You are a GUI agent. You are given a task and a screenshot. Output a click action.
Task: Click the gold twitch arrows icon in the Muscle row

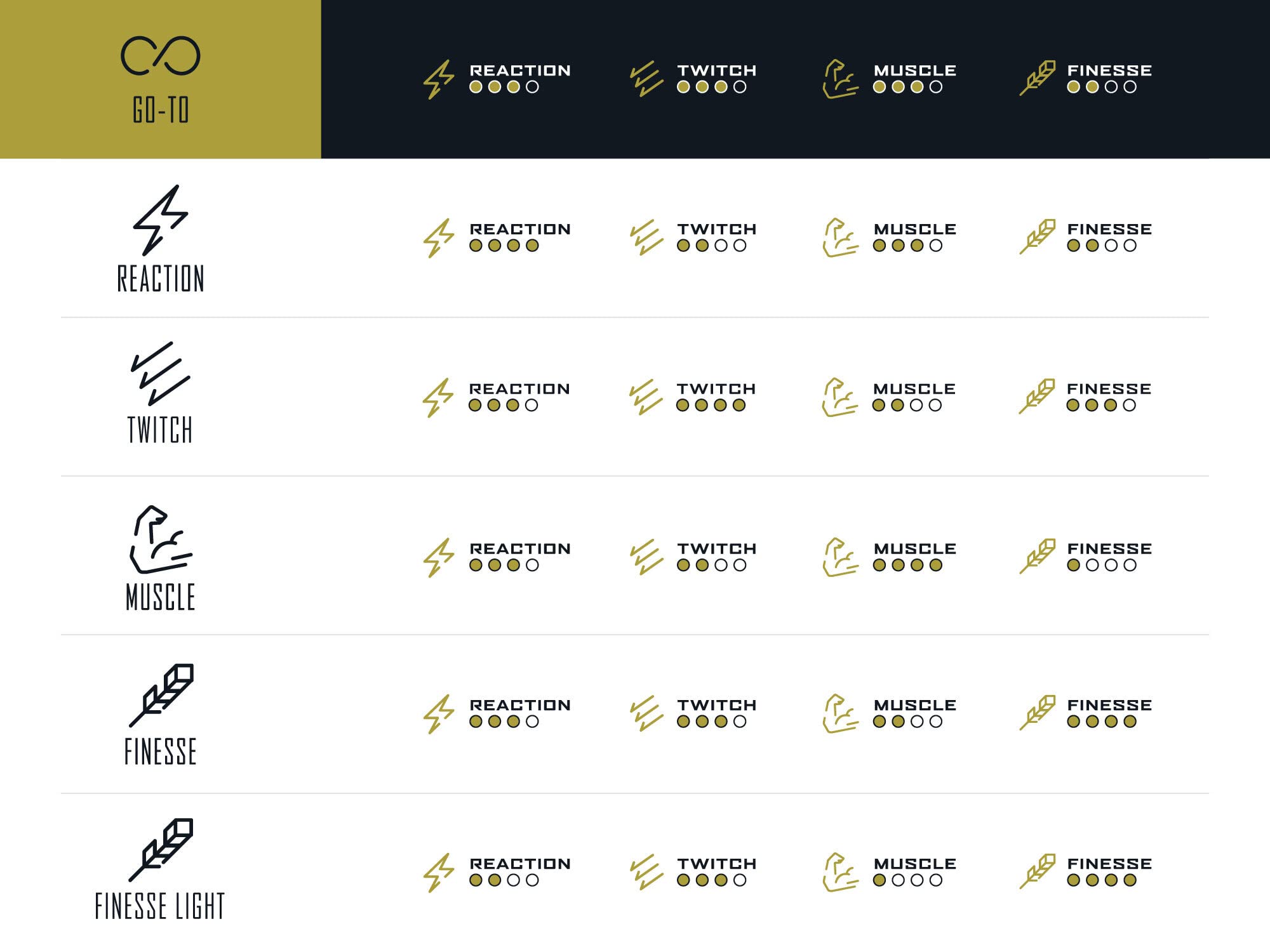pyautogui.click(x=646, y=557)
